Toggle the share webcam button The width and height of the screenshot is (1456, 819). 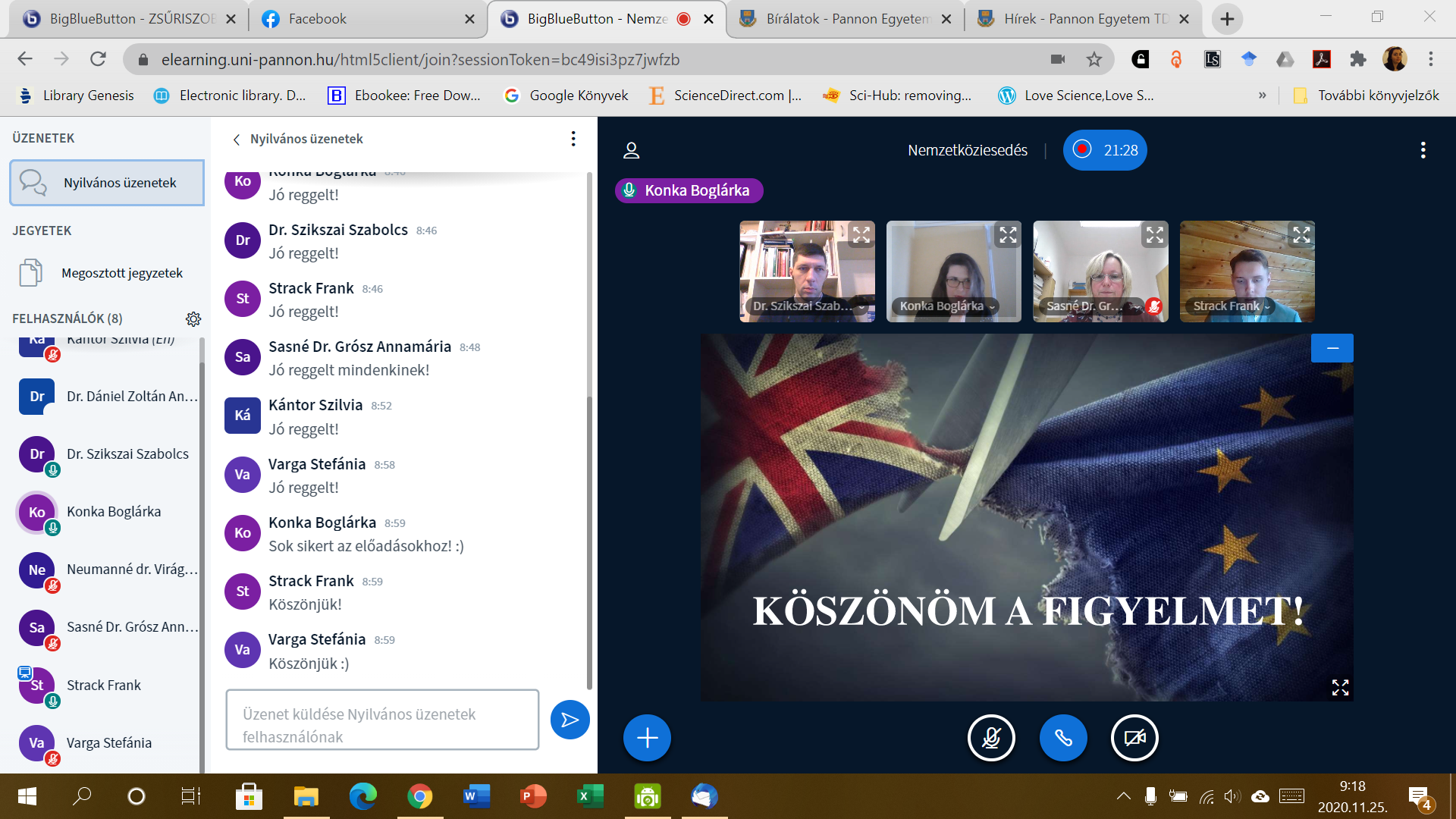[1134, 738]
